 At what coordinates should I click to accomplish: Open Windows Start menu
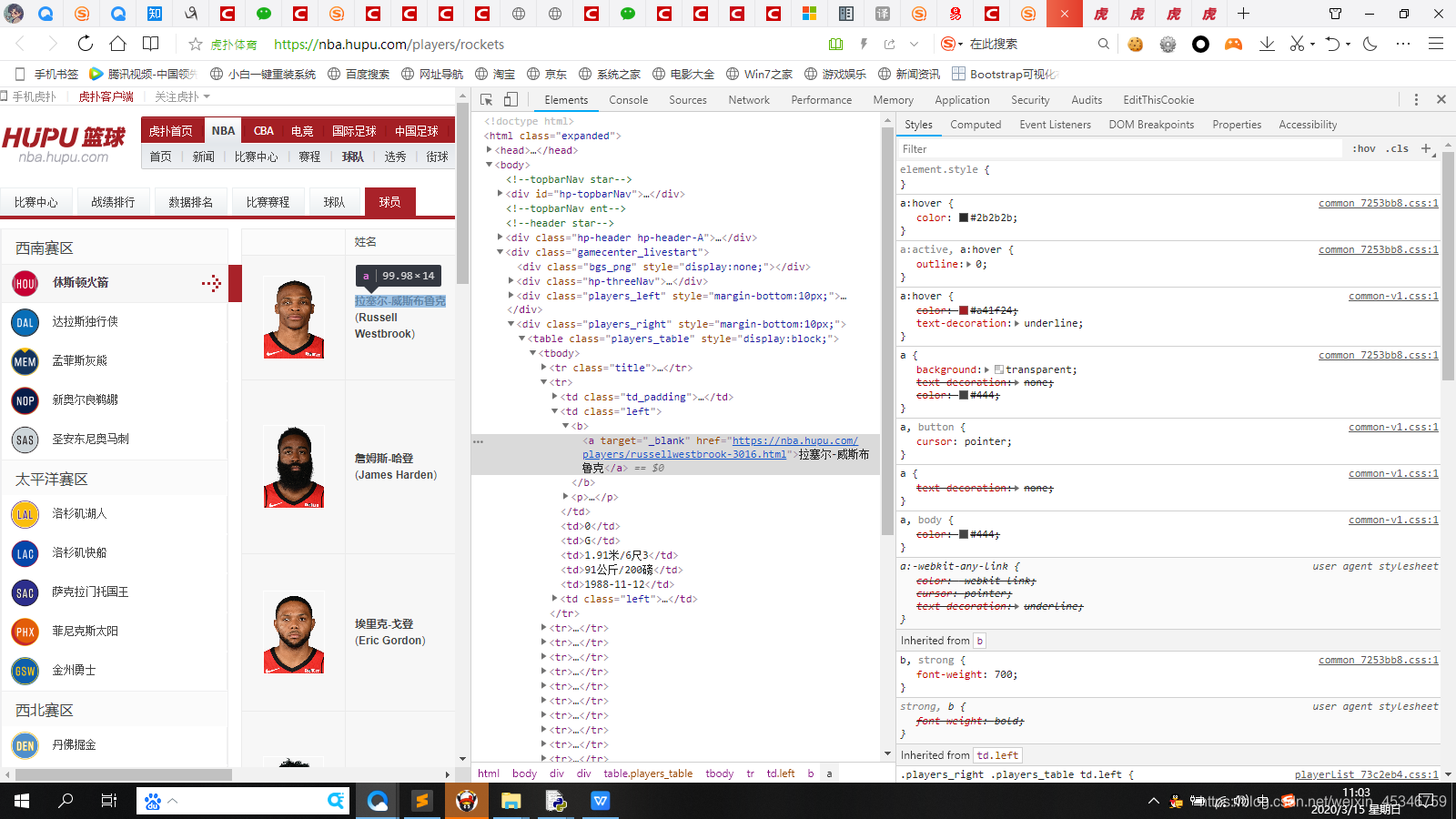(22, 801)
